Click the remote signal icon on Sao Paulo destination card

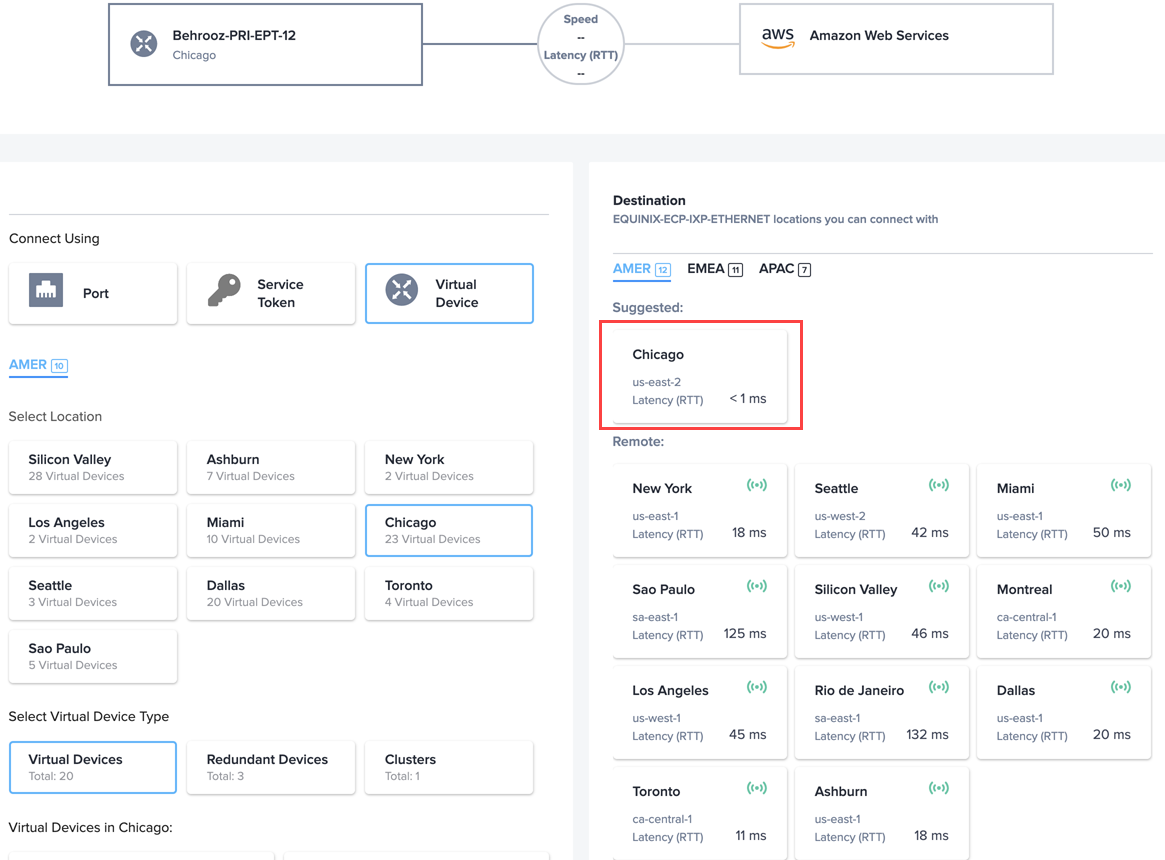756,586
